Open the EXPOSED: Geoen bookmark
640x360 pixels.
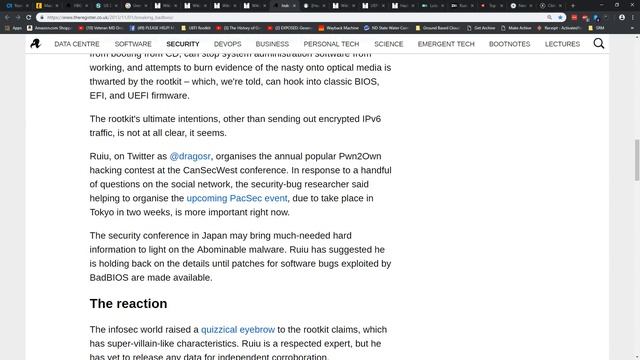tap(289, 28)
